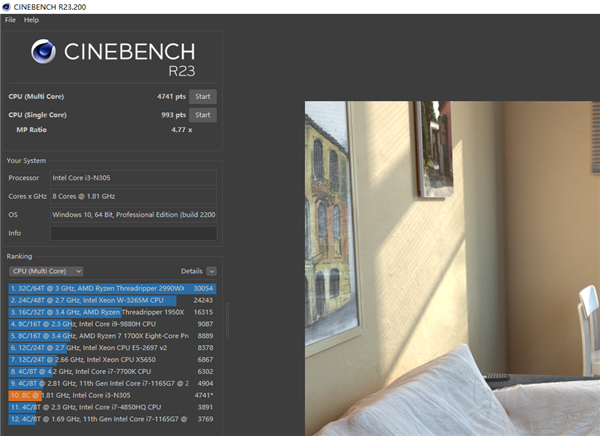
Task: Start the CPU Single Core test
Action: [x=203, y=115]
